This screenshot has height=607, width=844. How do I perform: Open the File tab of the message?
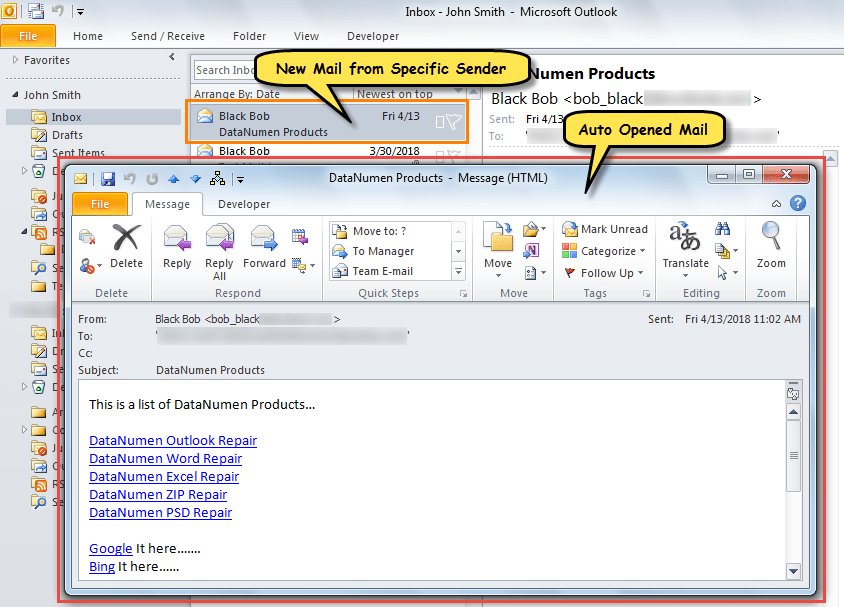point(100,203)
